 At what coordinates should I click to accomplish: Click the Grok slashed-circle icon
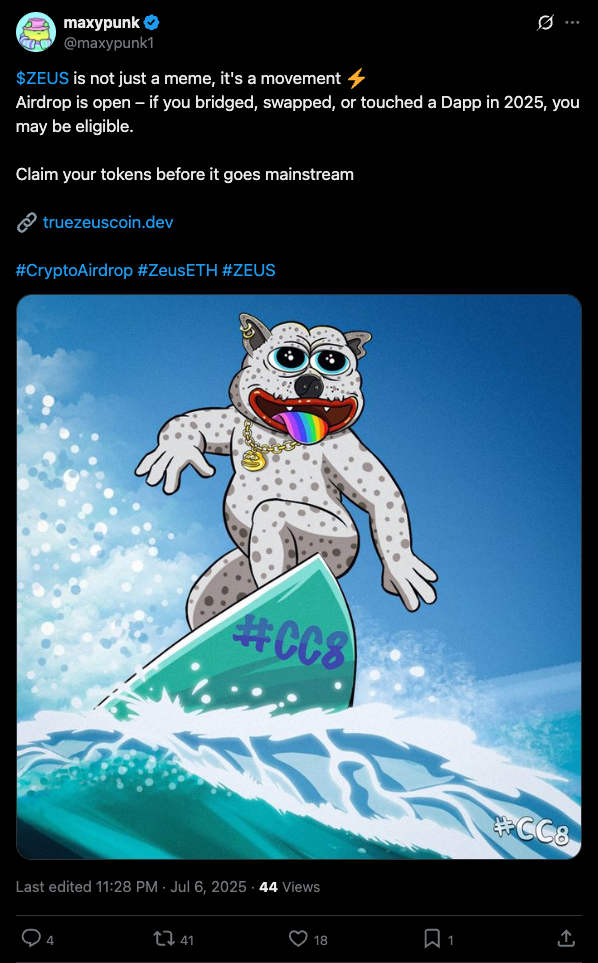(x=545, y=23)
